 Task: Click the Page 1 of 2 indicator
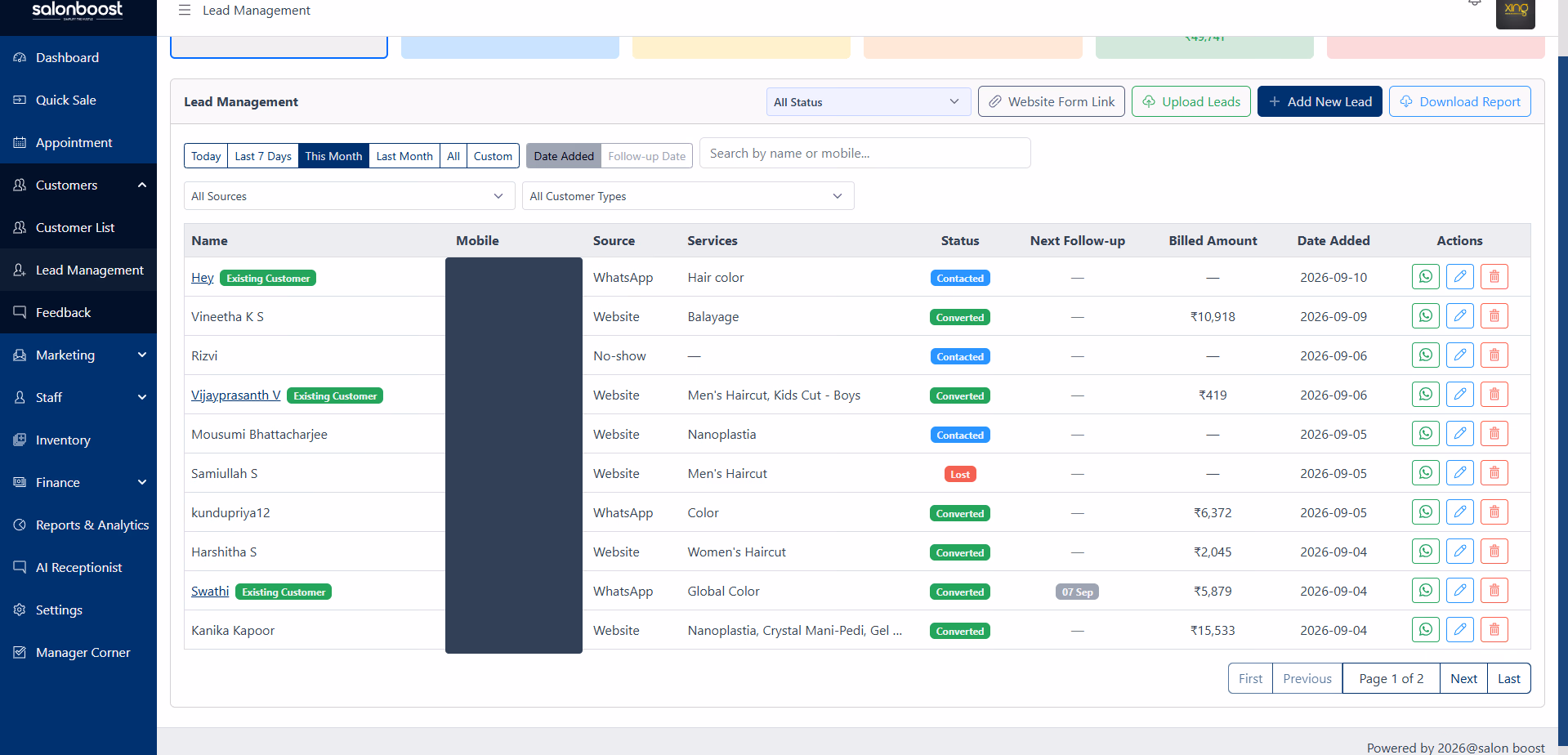click(x=1391, y=678)
